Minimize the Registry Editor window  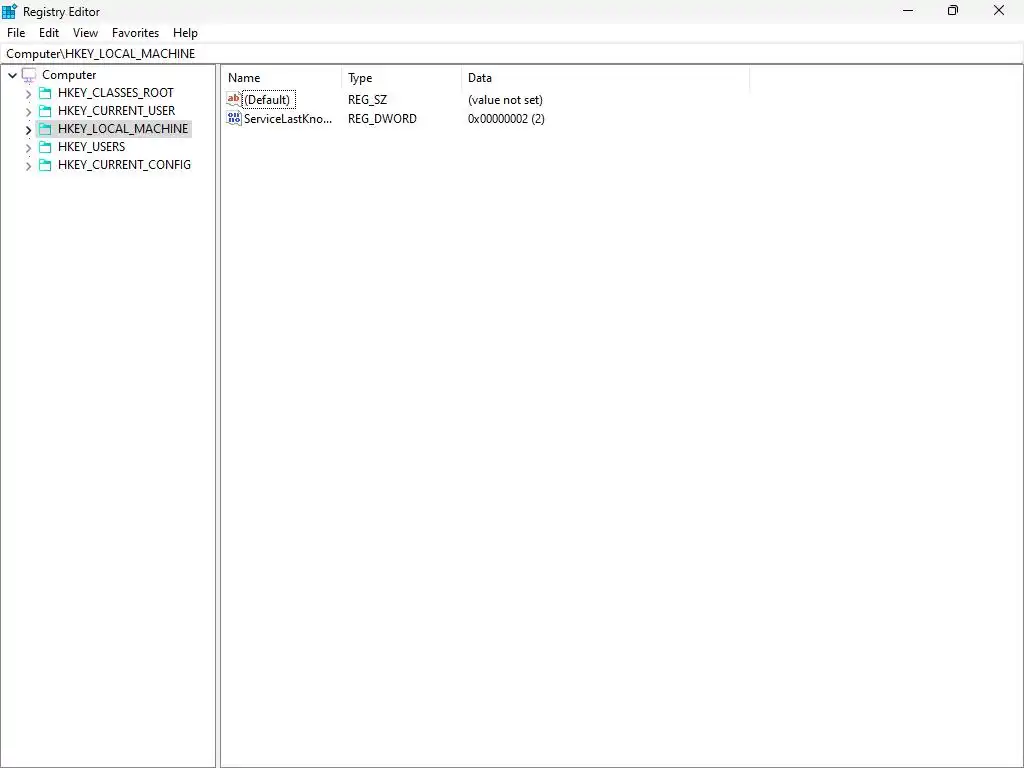908,10
